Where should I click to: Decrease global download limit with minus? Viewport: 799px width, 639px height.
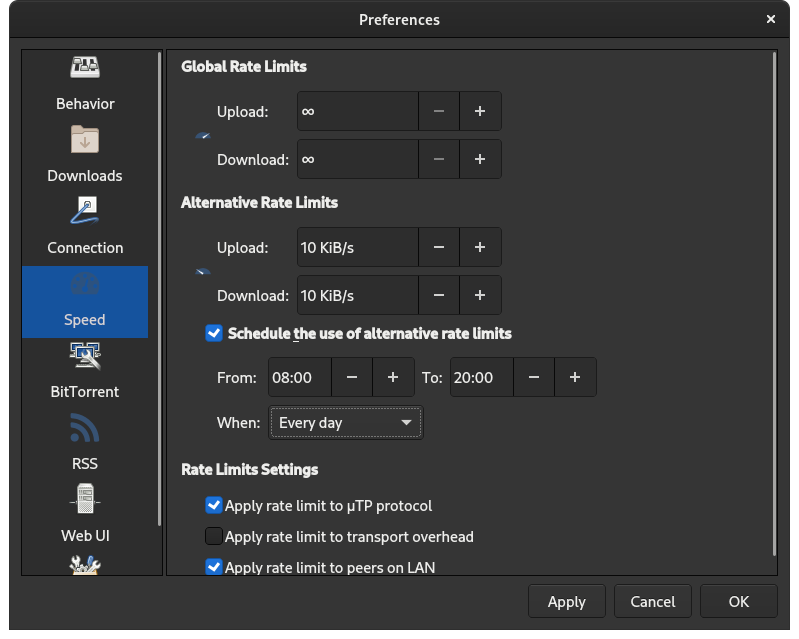[x=439, y=159]
